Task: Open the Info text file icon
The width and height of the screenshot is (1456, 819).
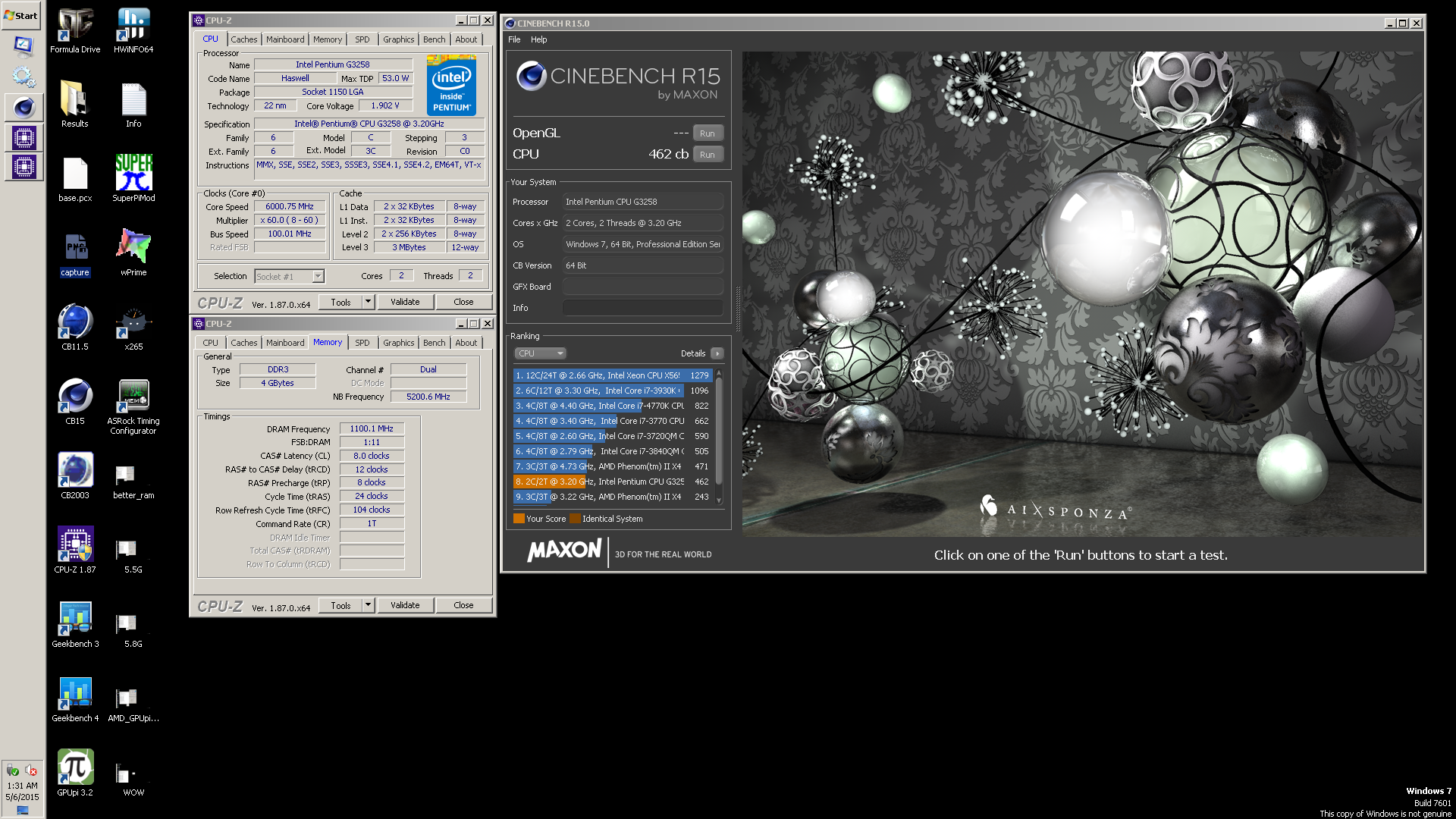Action: pos(133,105)
